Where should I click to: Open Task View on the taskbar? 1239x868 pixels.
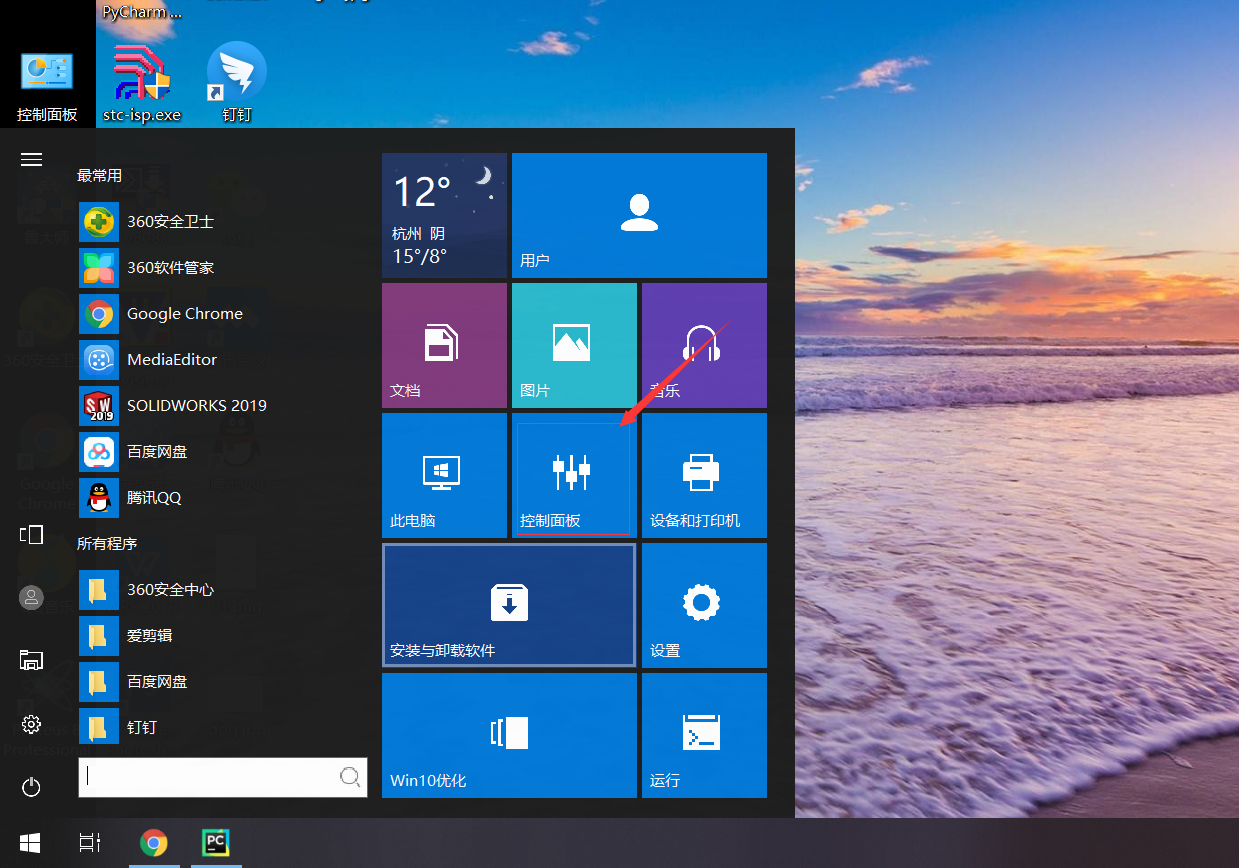coord(90,843)
